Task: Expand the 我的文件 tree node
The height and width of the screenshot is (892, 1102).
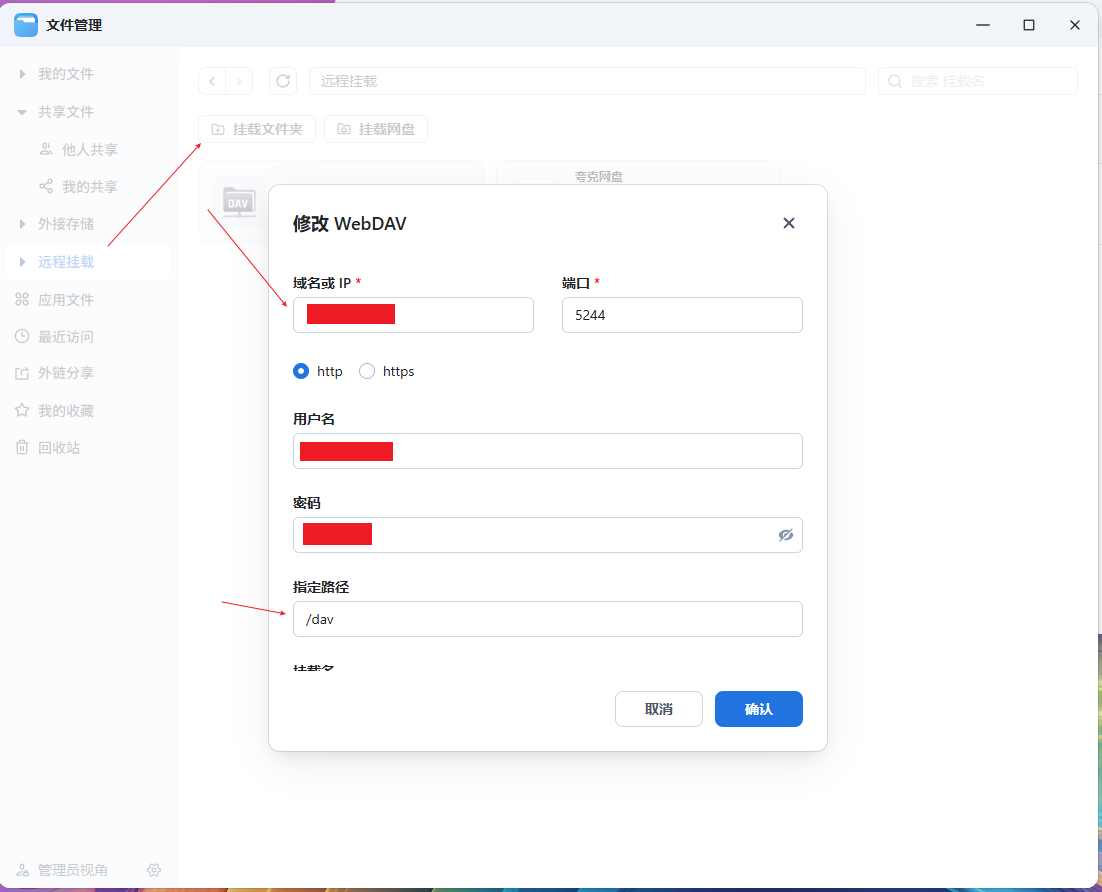Action: tap(22, 74)
